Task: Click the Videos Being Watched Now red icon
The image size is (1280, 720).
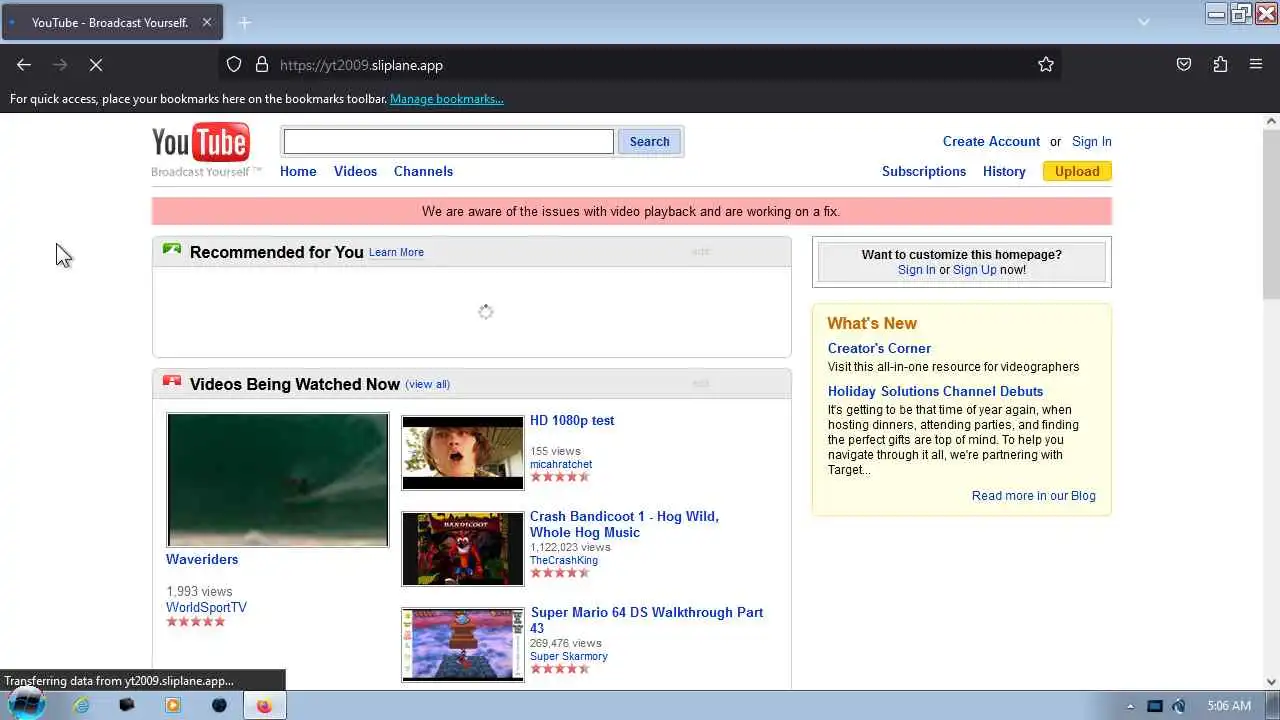Action: [x=172, y=382]
